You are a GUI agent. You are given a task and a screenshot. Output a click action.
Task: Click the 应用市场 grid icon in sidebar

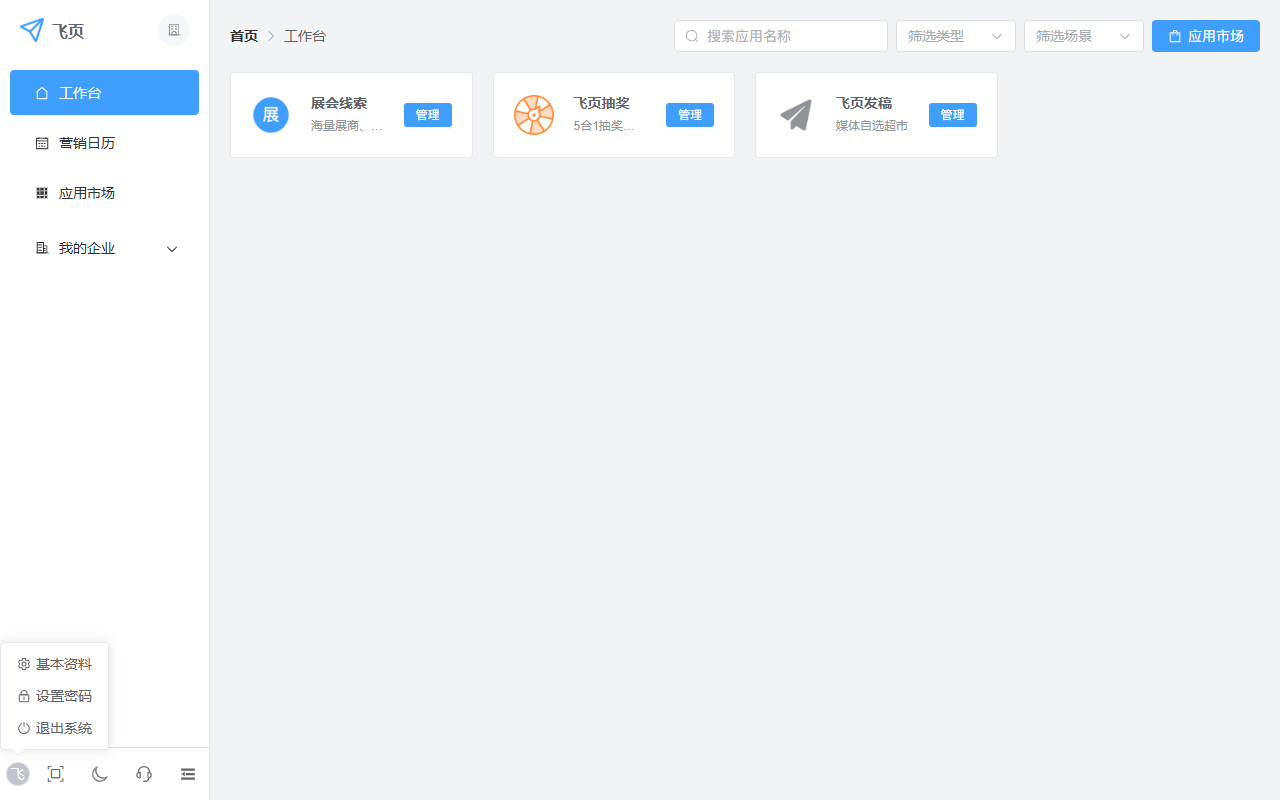41,192
